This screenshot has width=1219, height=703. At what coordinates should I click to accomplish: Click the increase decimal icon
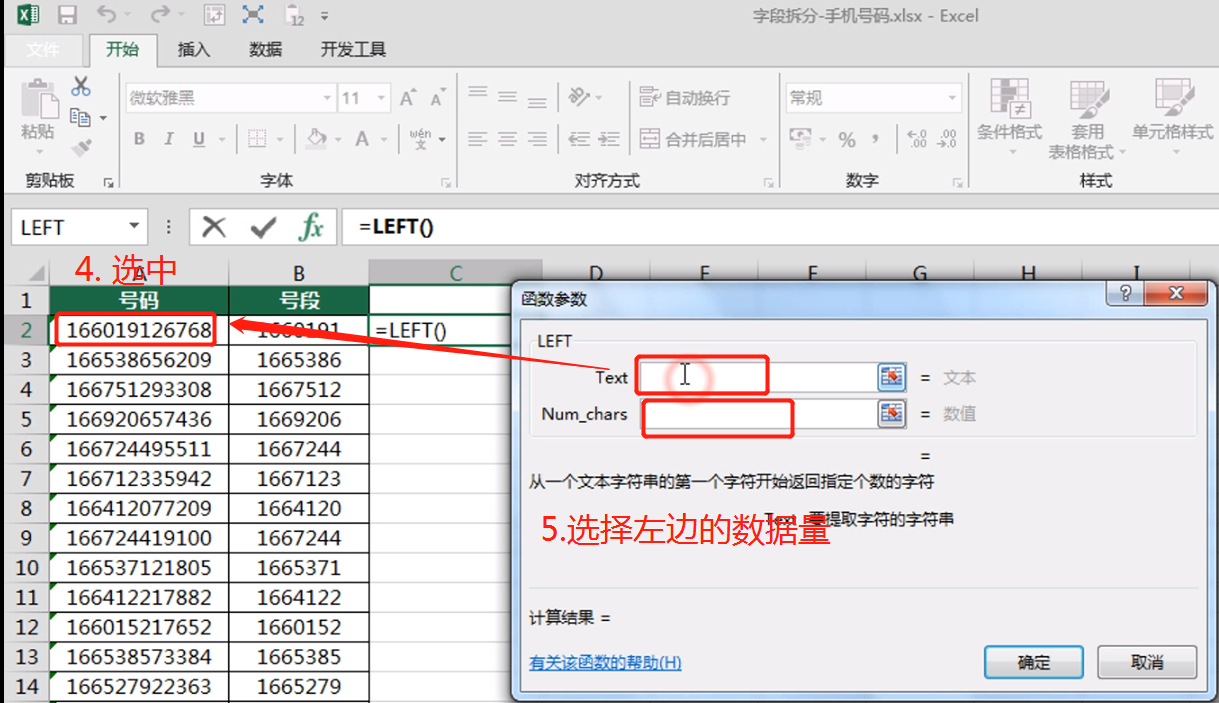tap(917, 139)
